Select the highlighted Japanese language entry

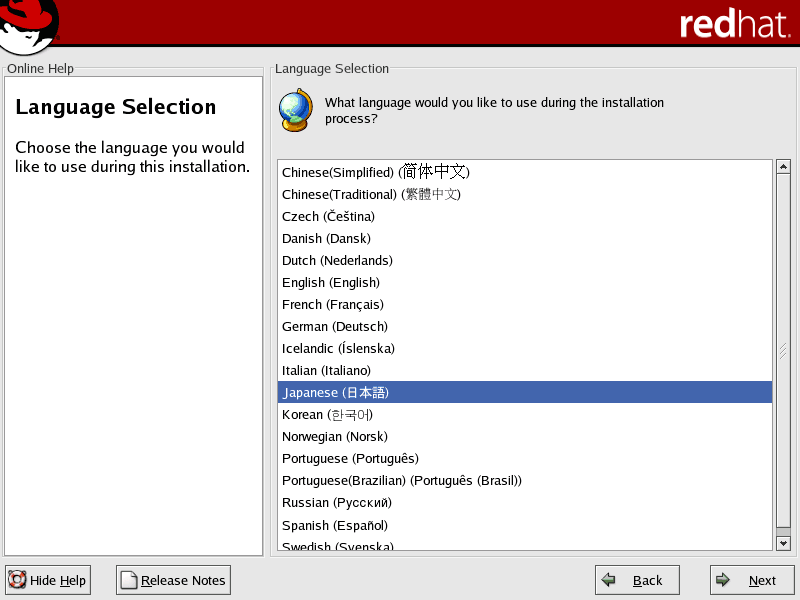pos(336,393)
